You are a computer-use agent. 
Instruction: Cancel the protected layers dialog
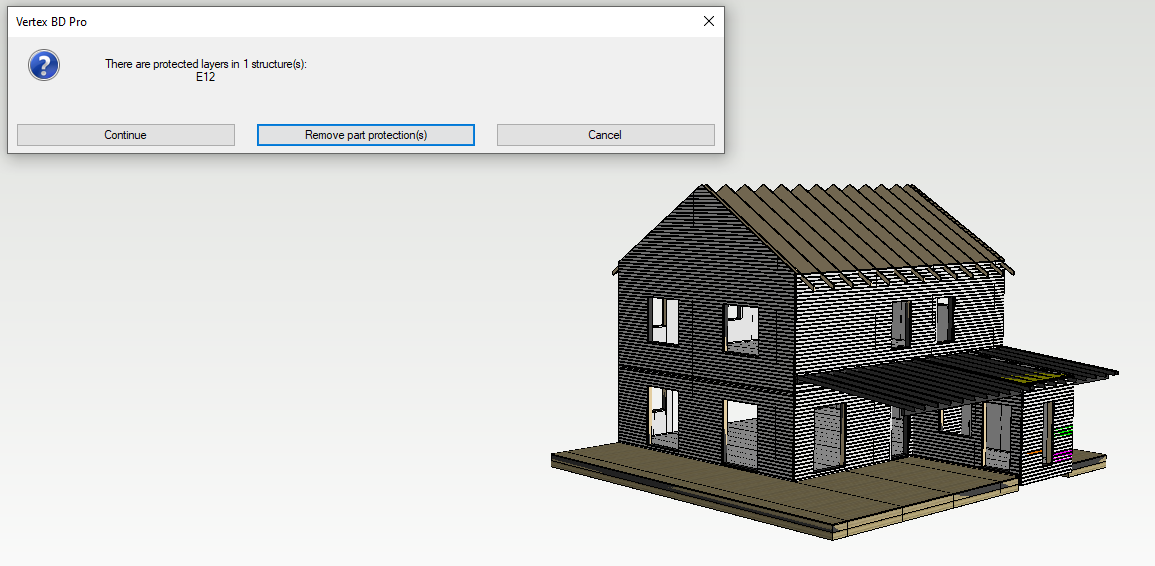[605, 135]
